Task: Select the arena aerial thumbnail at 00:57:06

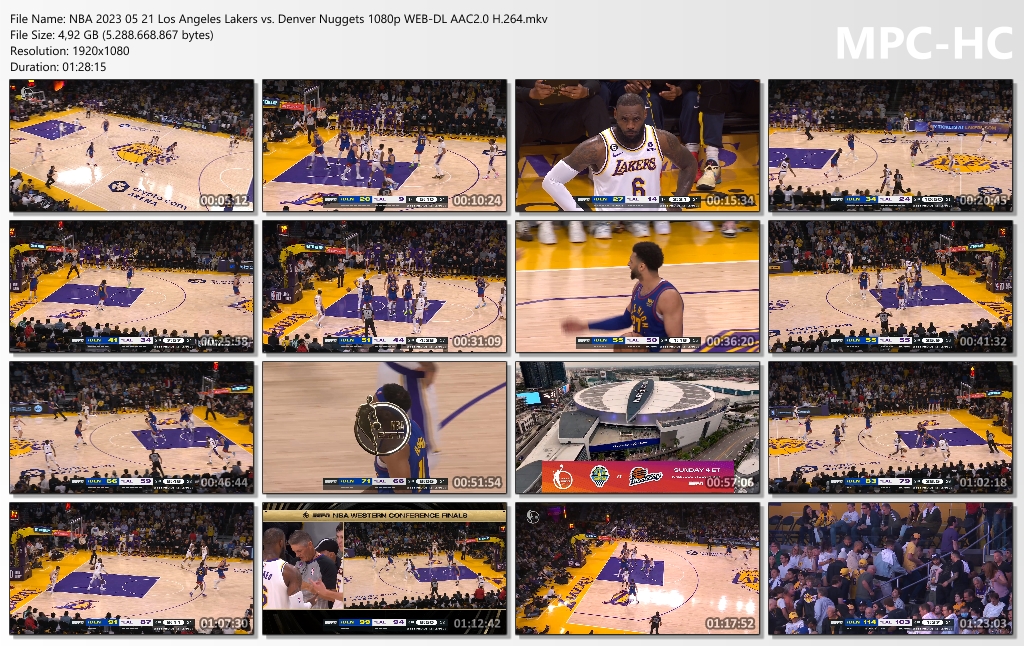Action: (x=637, y=427)
